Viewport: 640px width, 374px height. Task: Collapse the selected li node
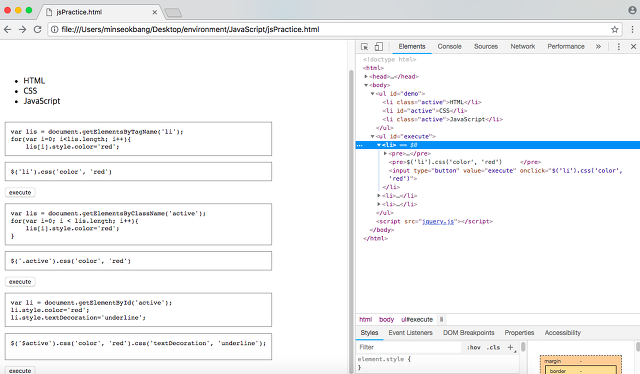(379, 145)
